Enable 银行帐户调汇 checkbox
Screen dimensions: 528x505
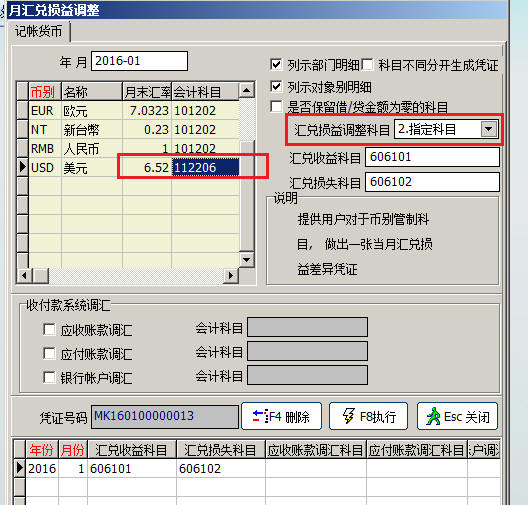pos(49,377)
